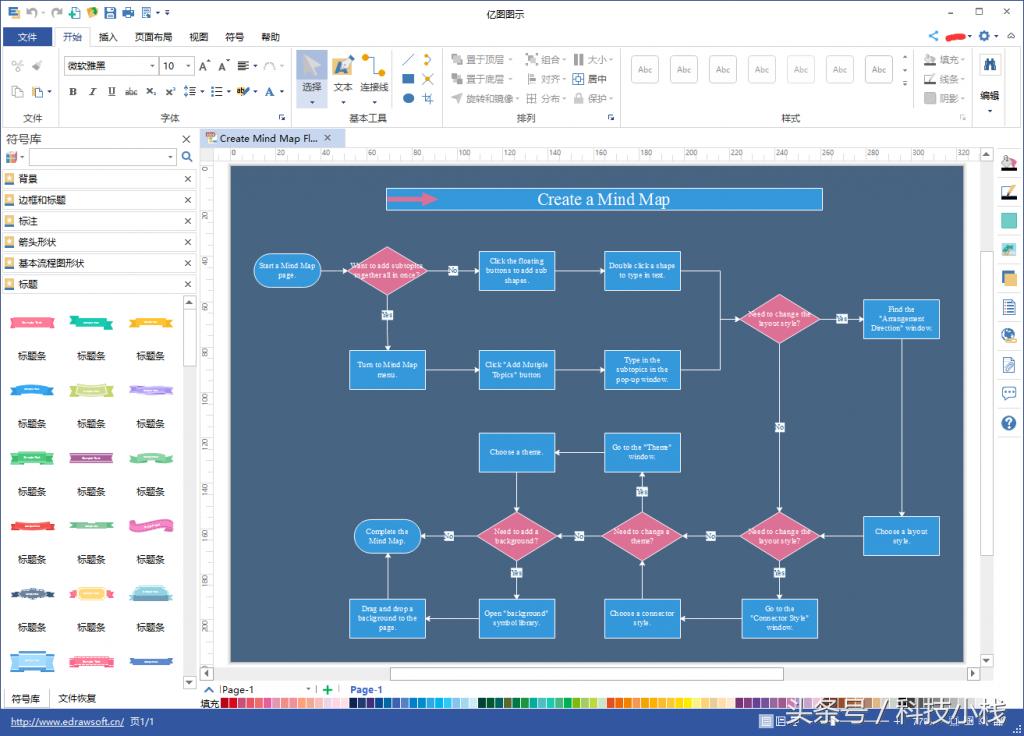
Task: Open the 页面布局 ribbon tab
Action: click(x=153, y=37)
